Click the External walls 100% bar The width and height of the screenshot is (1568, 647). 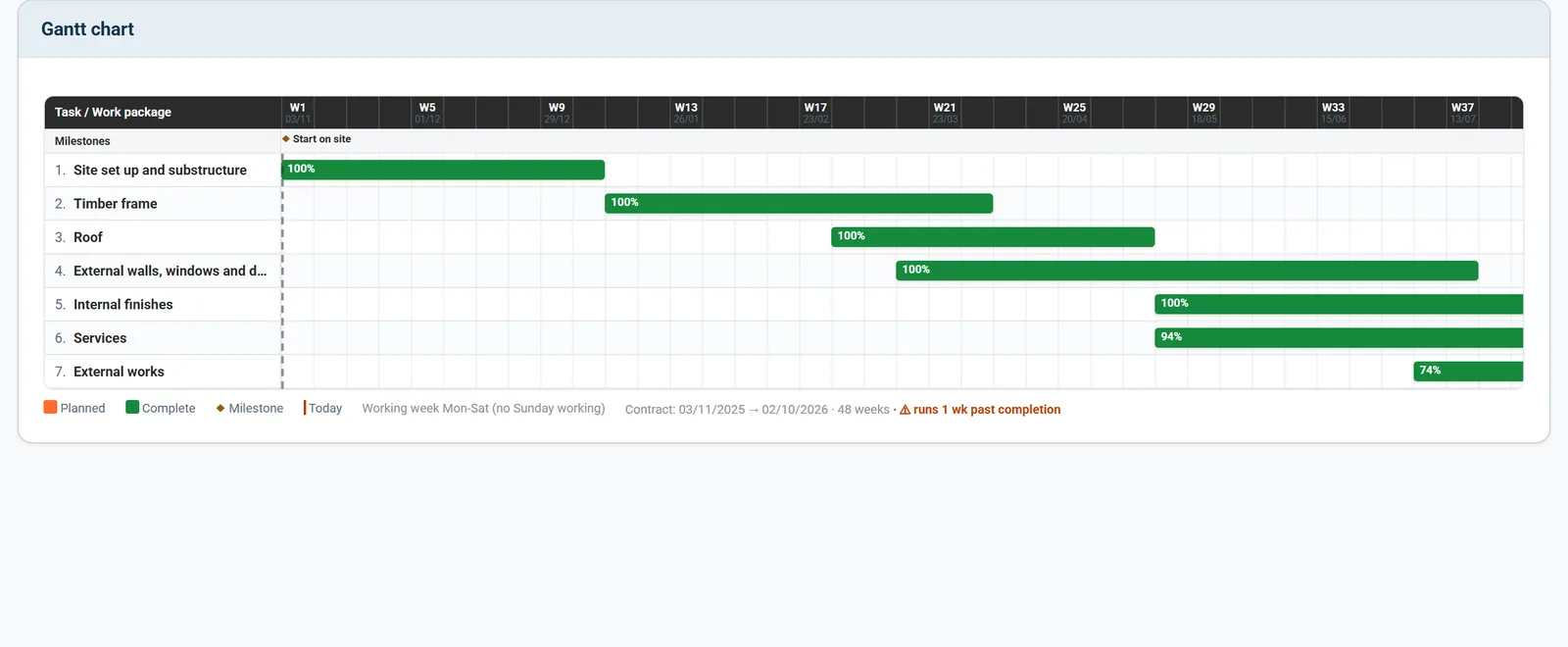point(1187,271)
